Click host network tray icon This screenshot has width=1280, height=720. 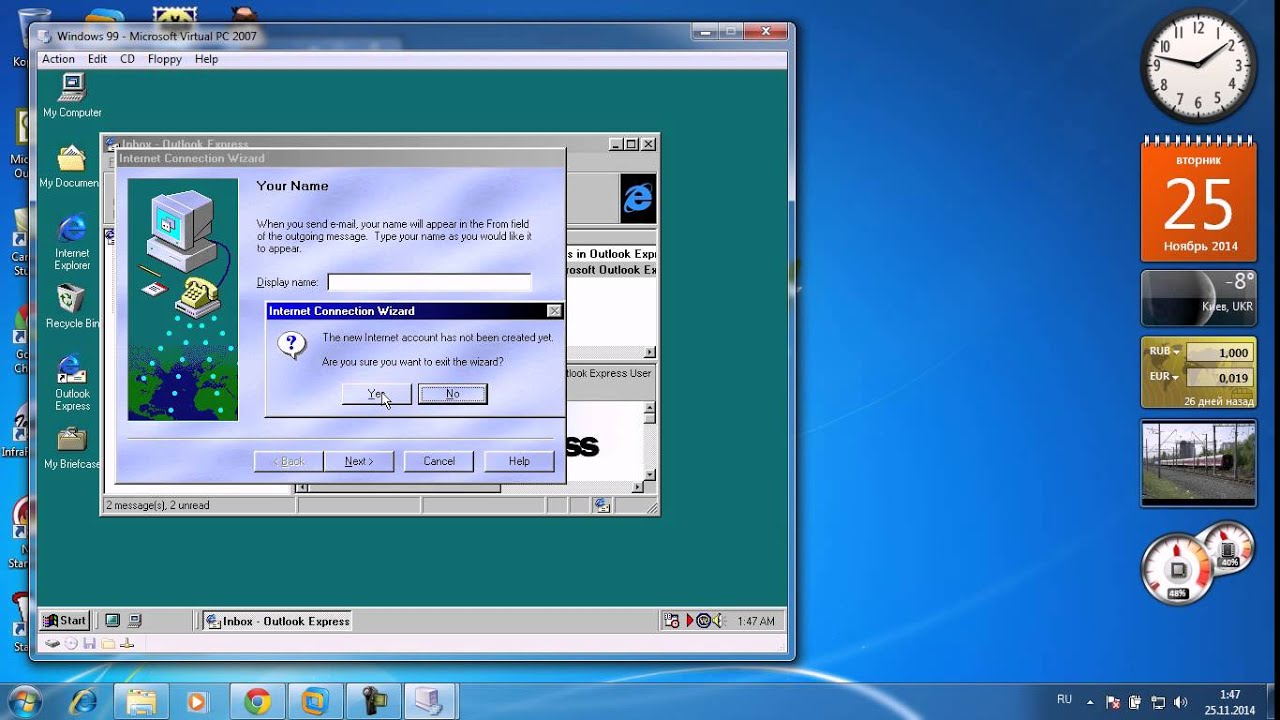pyautogui.click(x=1158, y=703)
